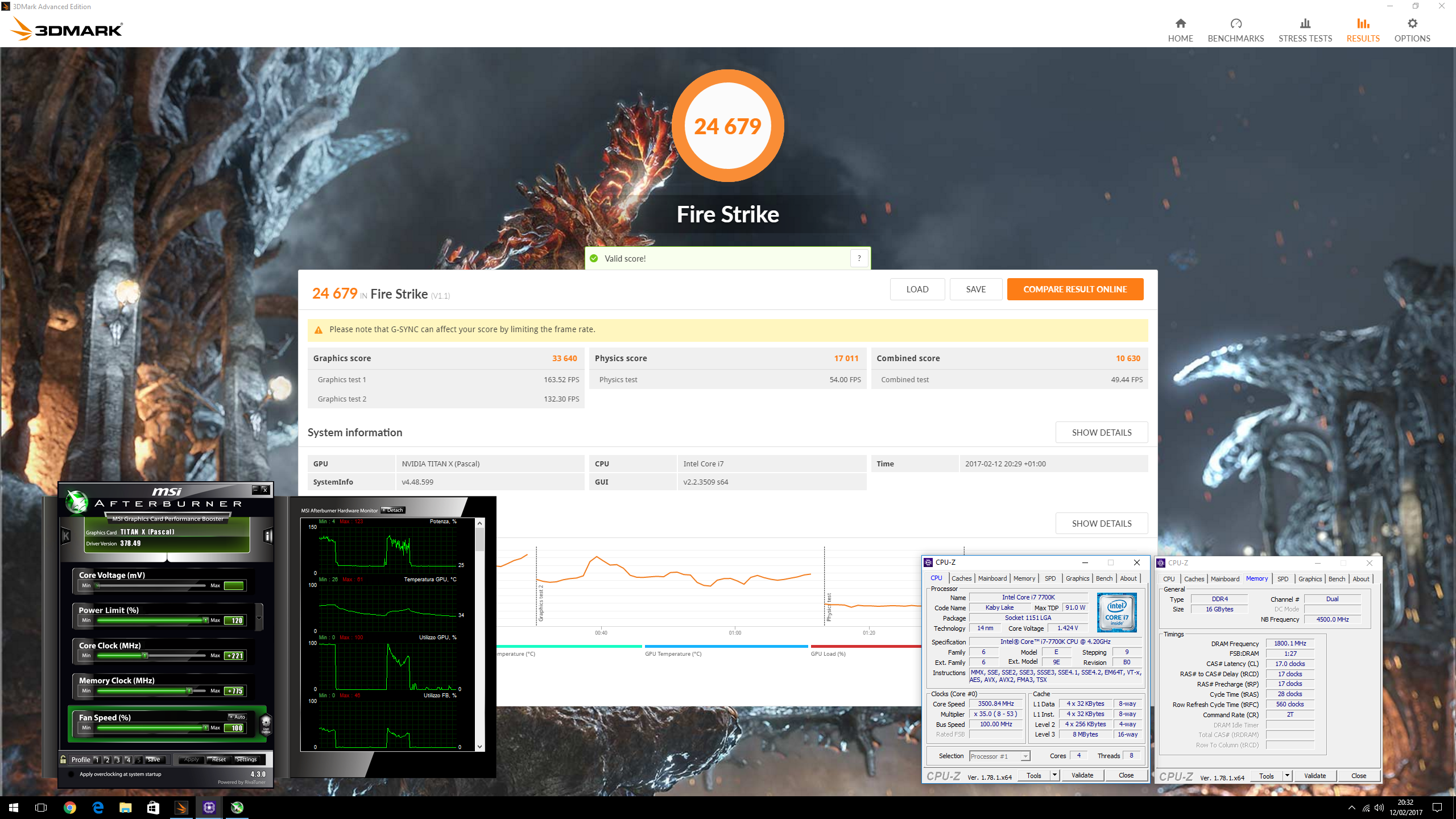The height and width of the screenshot is (819, 1456).
Task: Expand the Power Limit dropdown arrow
Action: [x=259, y=618]
